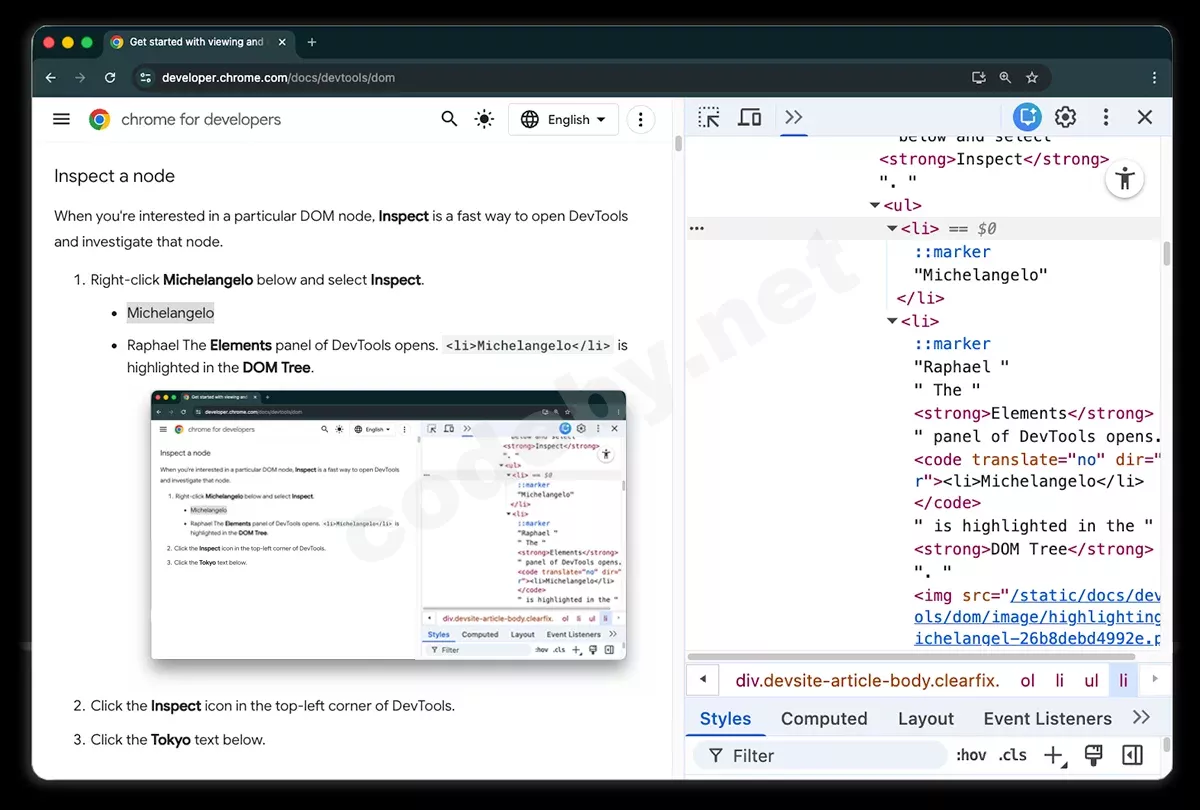The height and width of the screenshot is (810, 1200).
Task: Open the hamburger navigation menu
Action: [61, 119]
